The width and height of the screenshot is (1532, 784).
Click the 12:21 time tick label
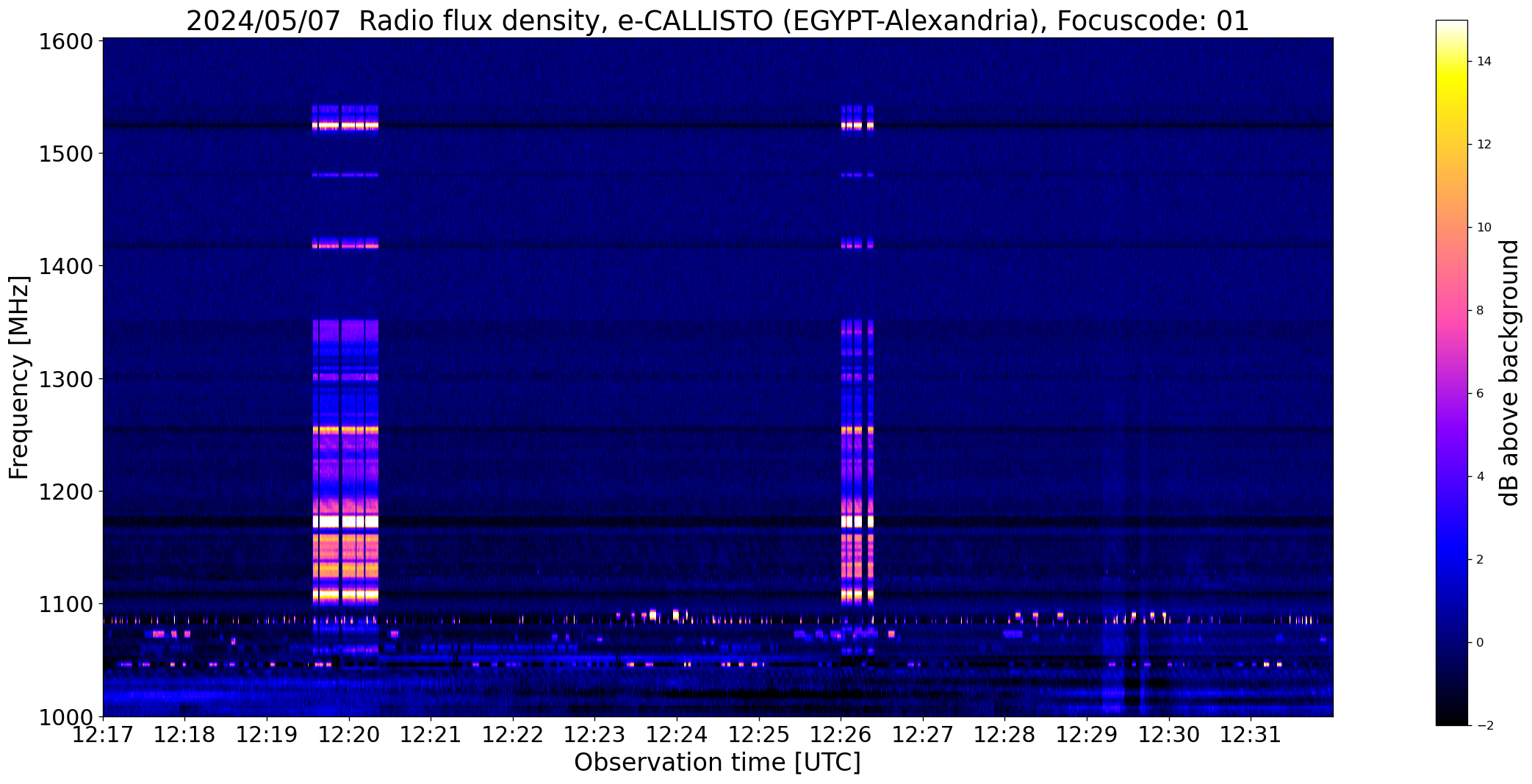[431, 734]
